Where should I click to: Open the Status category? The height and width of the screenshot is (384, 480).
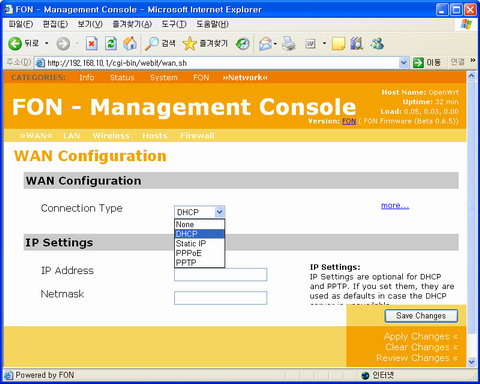coord(122,78)
